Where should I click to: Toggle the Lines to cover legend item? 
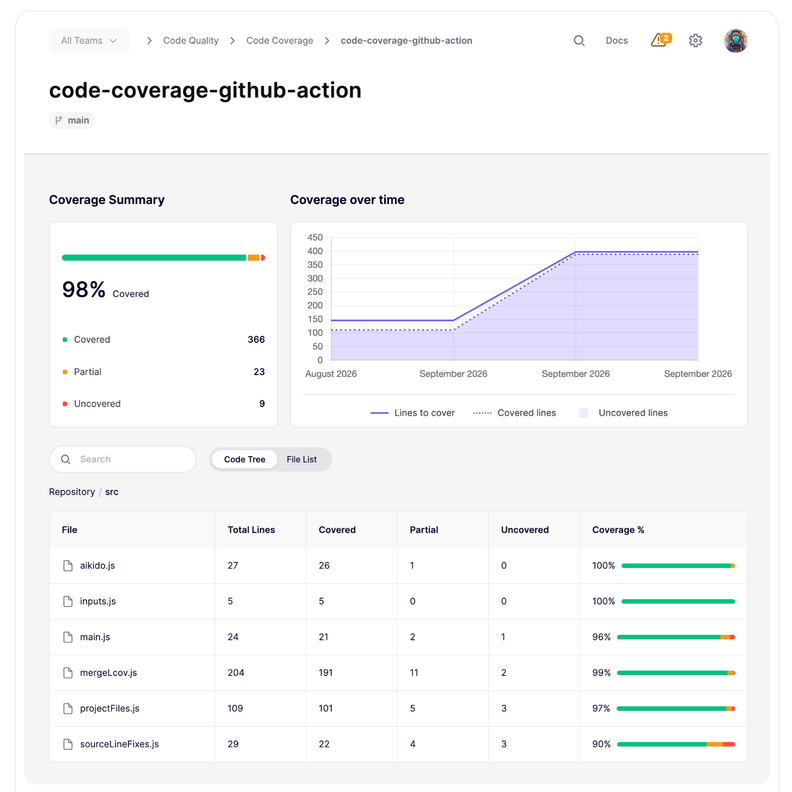[x=413, y=413]
